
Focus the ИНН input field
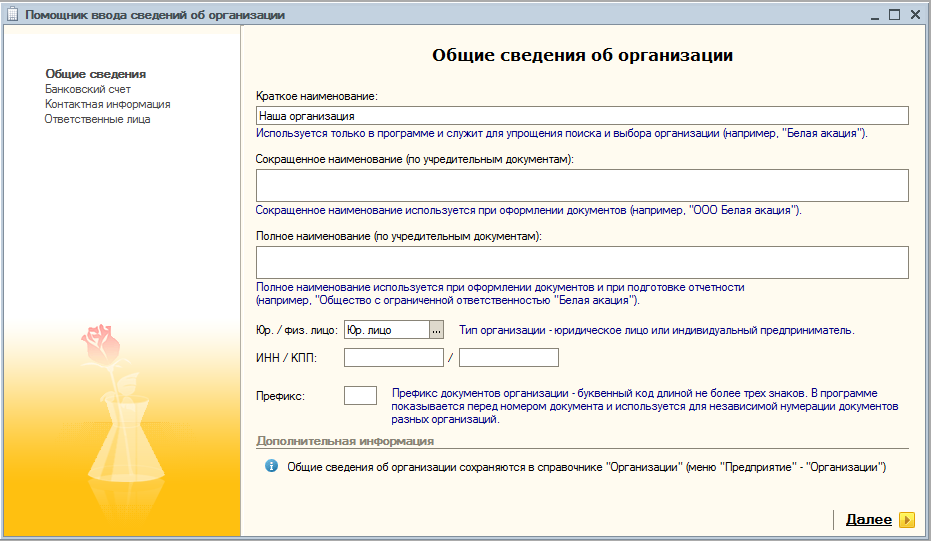point(394,357)
